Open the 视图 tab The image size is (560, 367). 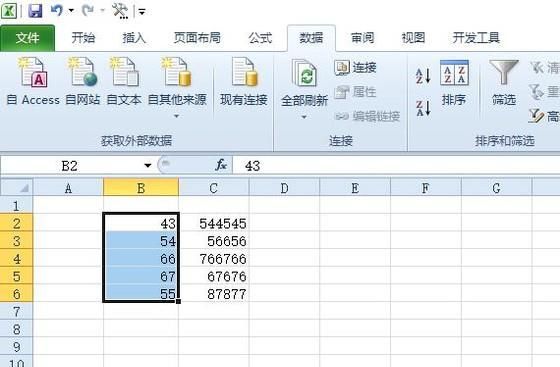point(413,37)
